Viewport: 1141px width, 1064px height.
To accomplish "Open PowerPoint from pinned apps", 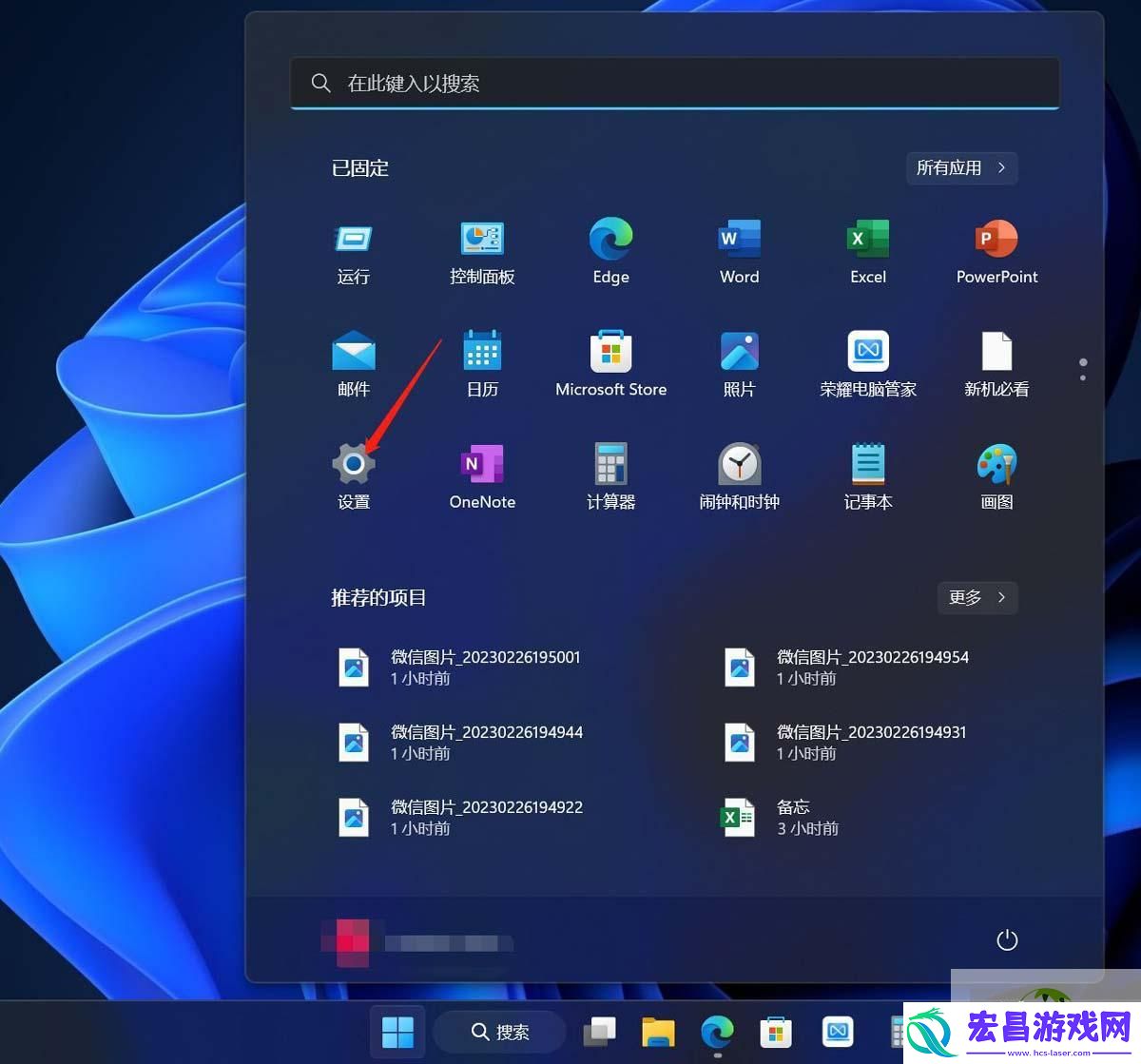I will pos(996,252).
